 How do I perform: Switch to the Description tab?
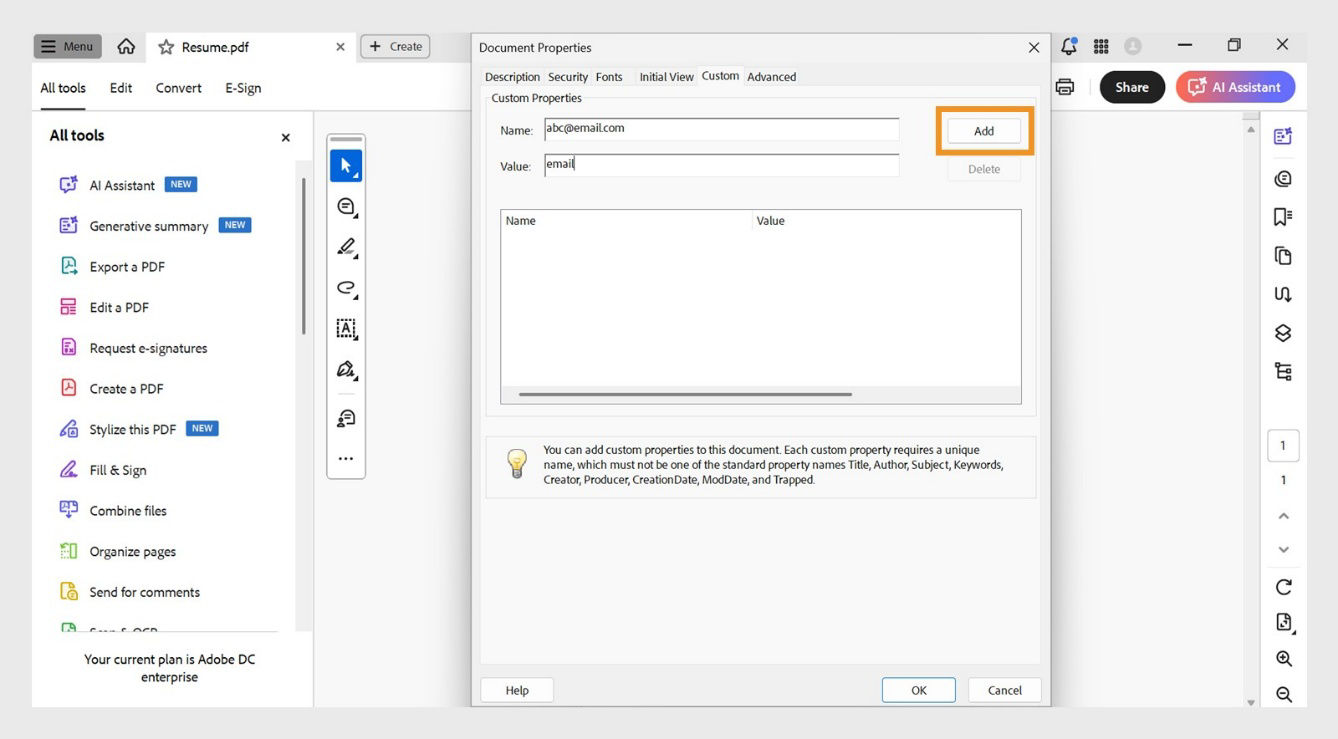tap(512, 76)
